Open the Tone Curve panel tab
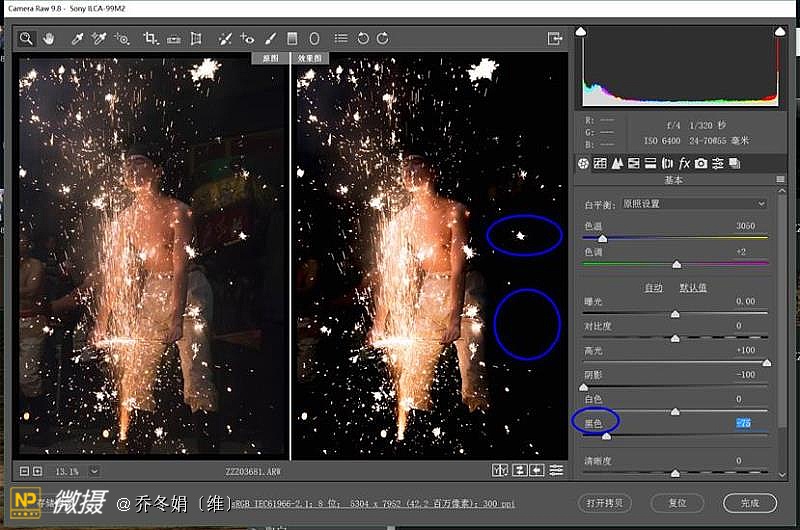The height and width of the screenshot is (530, 800). 600,163
